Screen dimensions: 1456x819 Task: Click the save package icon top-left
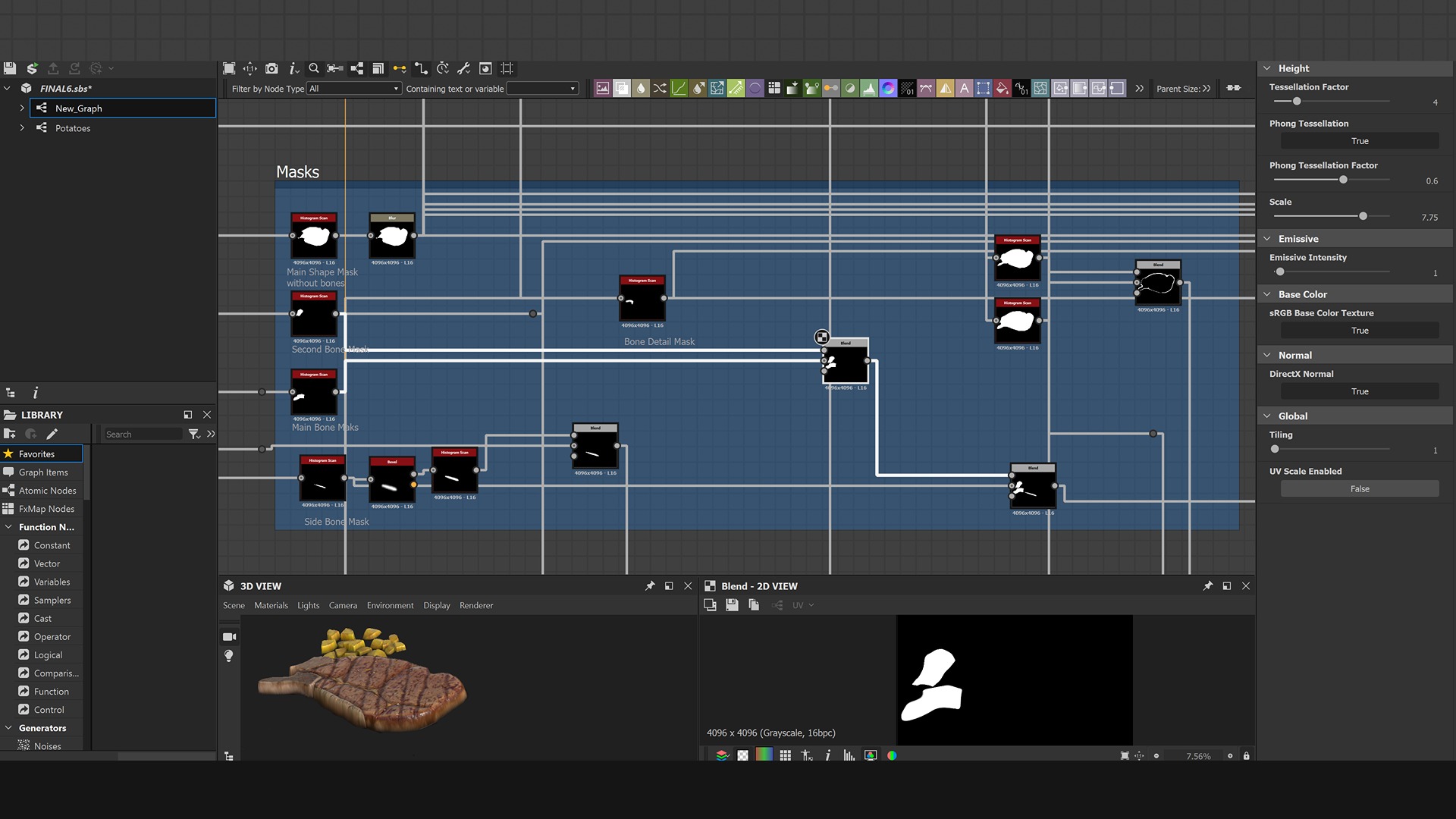10,68
